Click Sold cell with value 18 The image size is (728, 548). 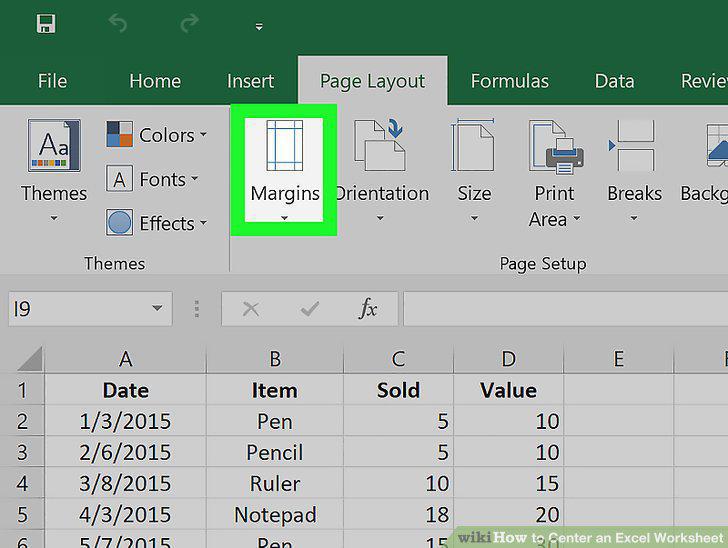[x=398, y=514]
